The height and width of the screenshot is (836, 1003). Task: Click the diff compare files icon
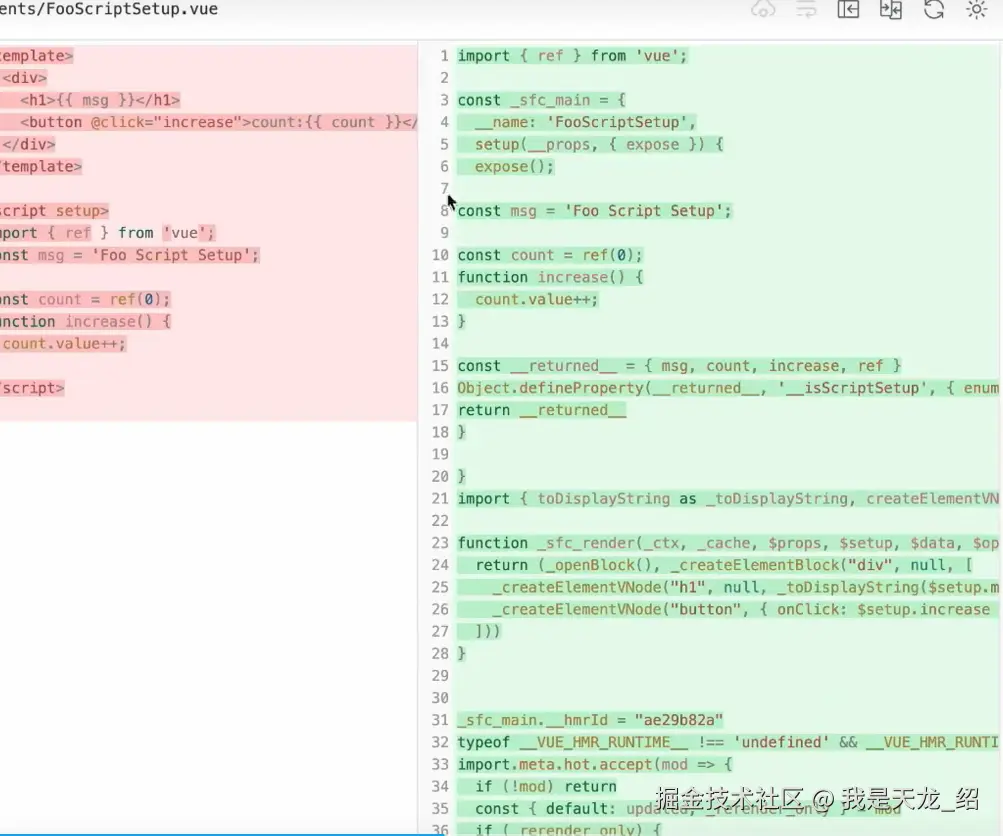click(x=891, y=10)
